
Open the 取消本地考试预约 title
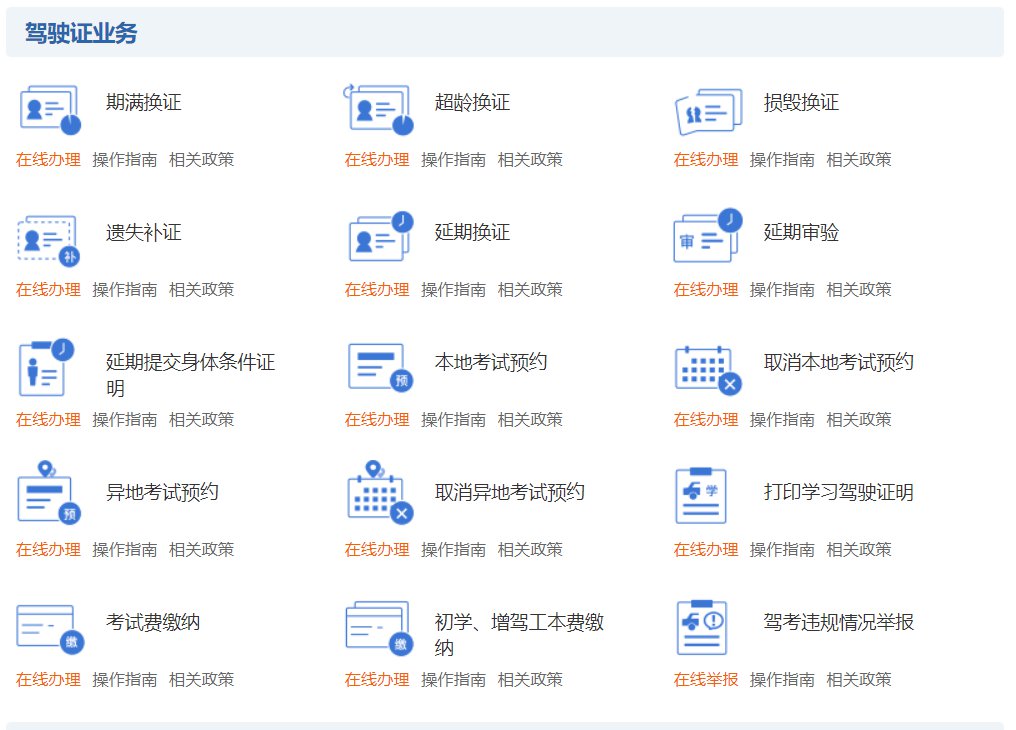pyautogui.click(x=839, y=362)
